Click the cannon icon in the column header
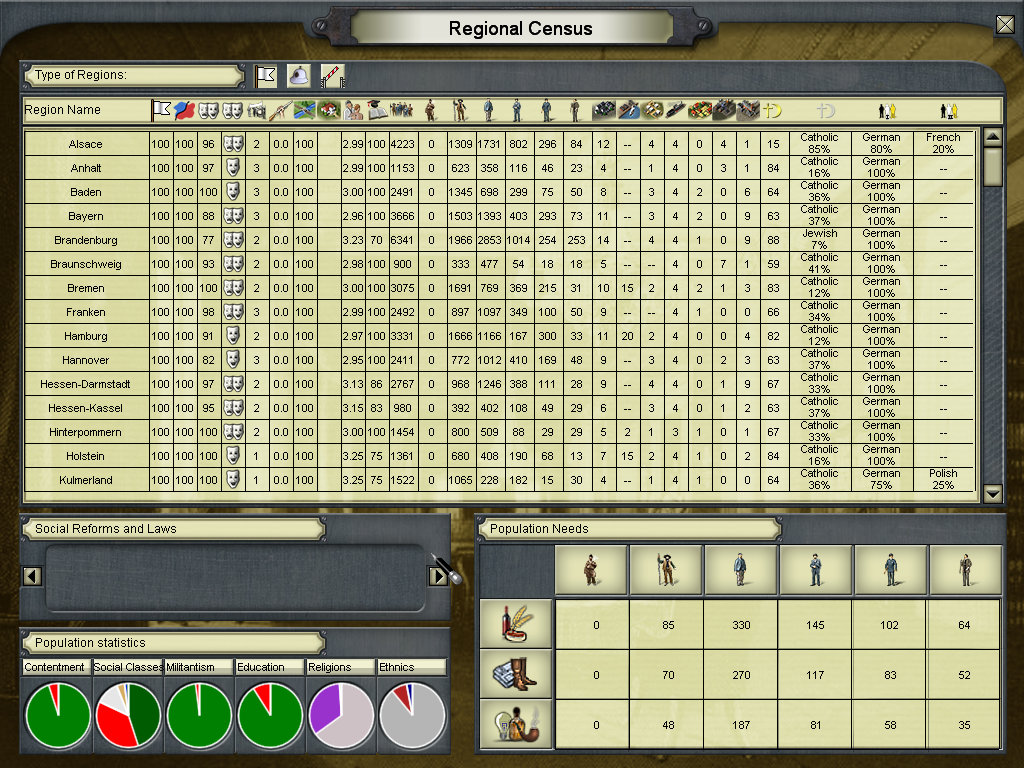 tap(257, 110)
